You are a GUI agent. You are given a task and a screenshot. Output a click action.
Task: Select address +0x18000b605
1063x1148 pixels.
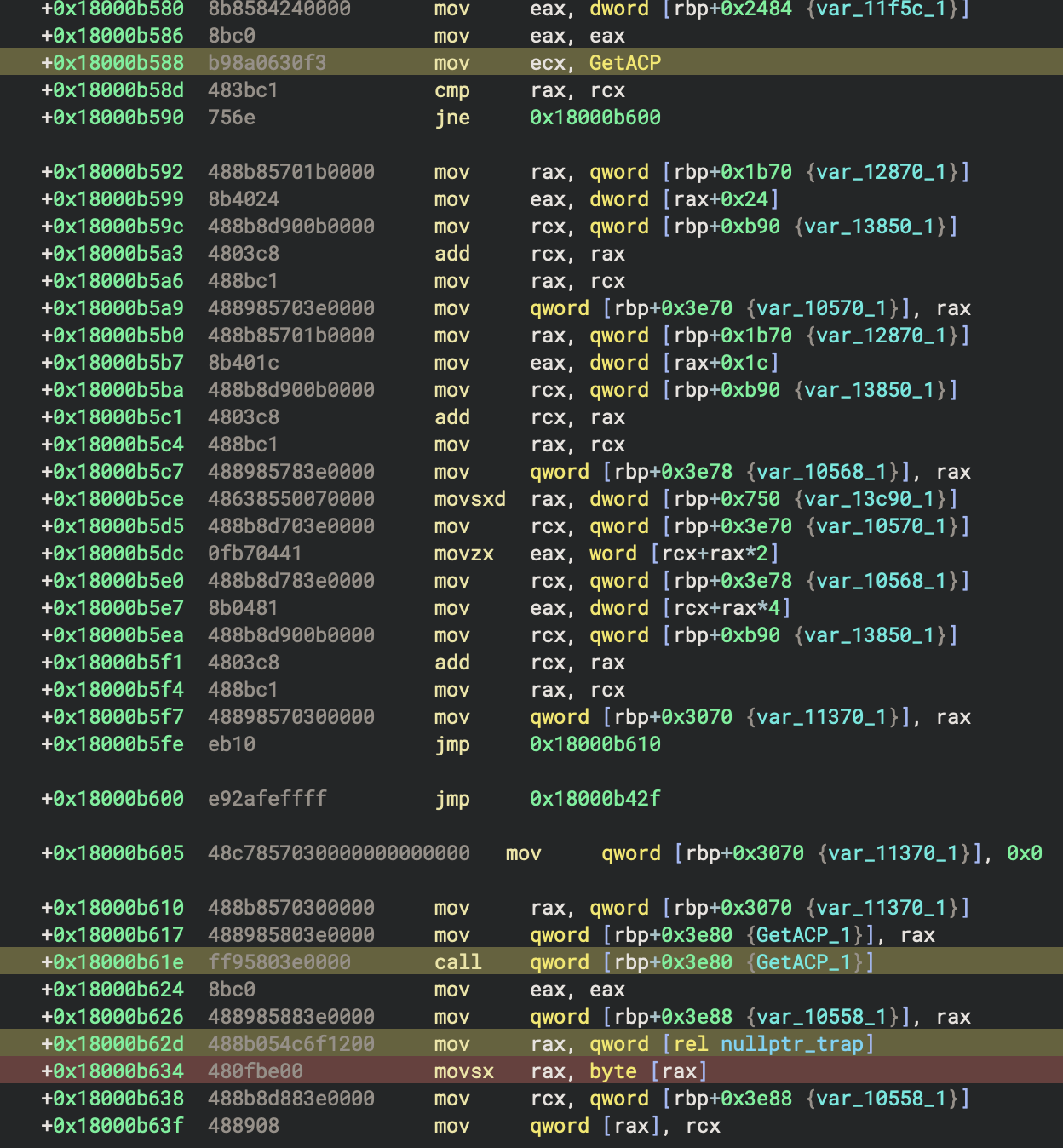pos(112,853)
